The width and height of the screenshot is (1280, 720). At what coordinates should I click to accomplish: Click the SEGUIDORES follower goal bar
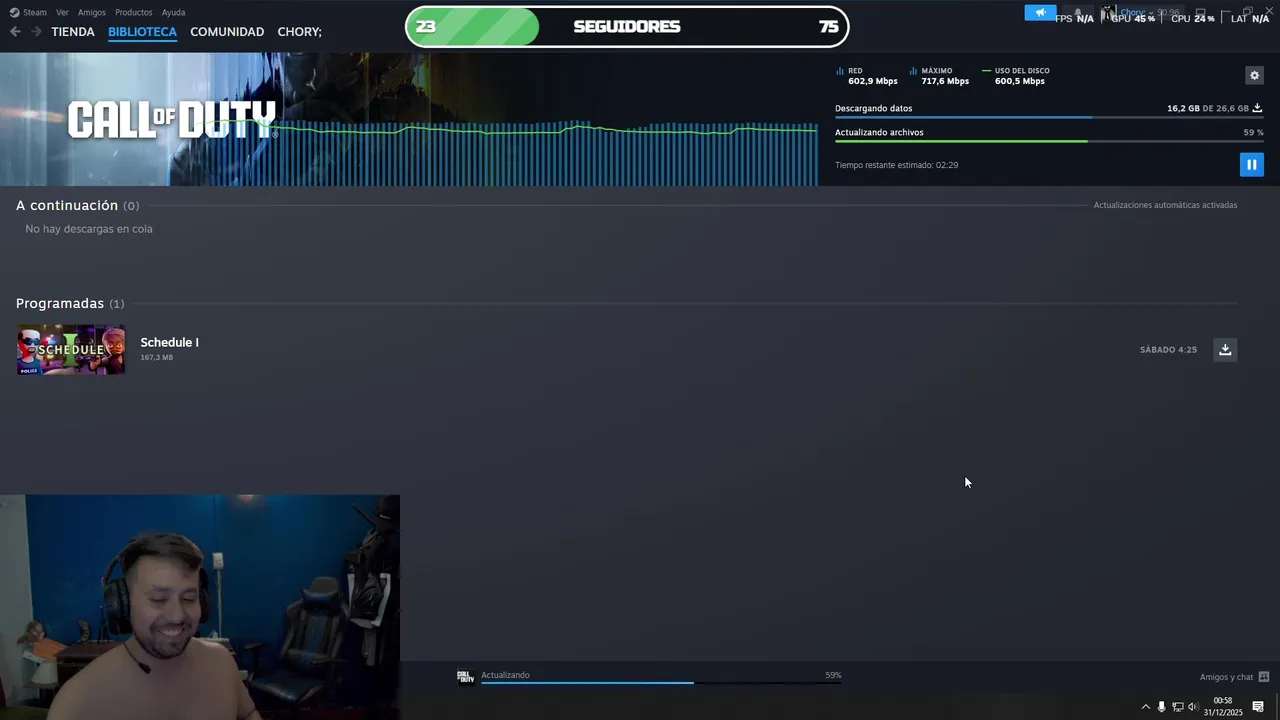(627, 27)
